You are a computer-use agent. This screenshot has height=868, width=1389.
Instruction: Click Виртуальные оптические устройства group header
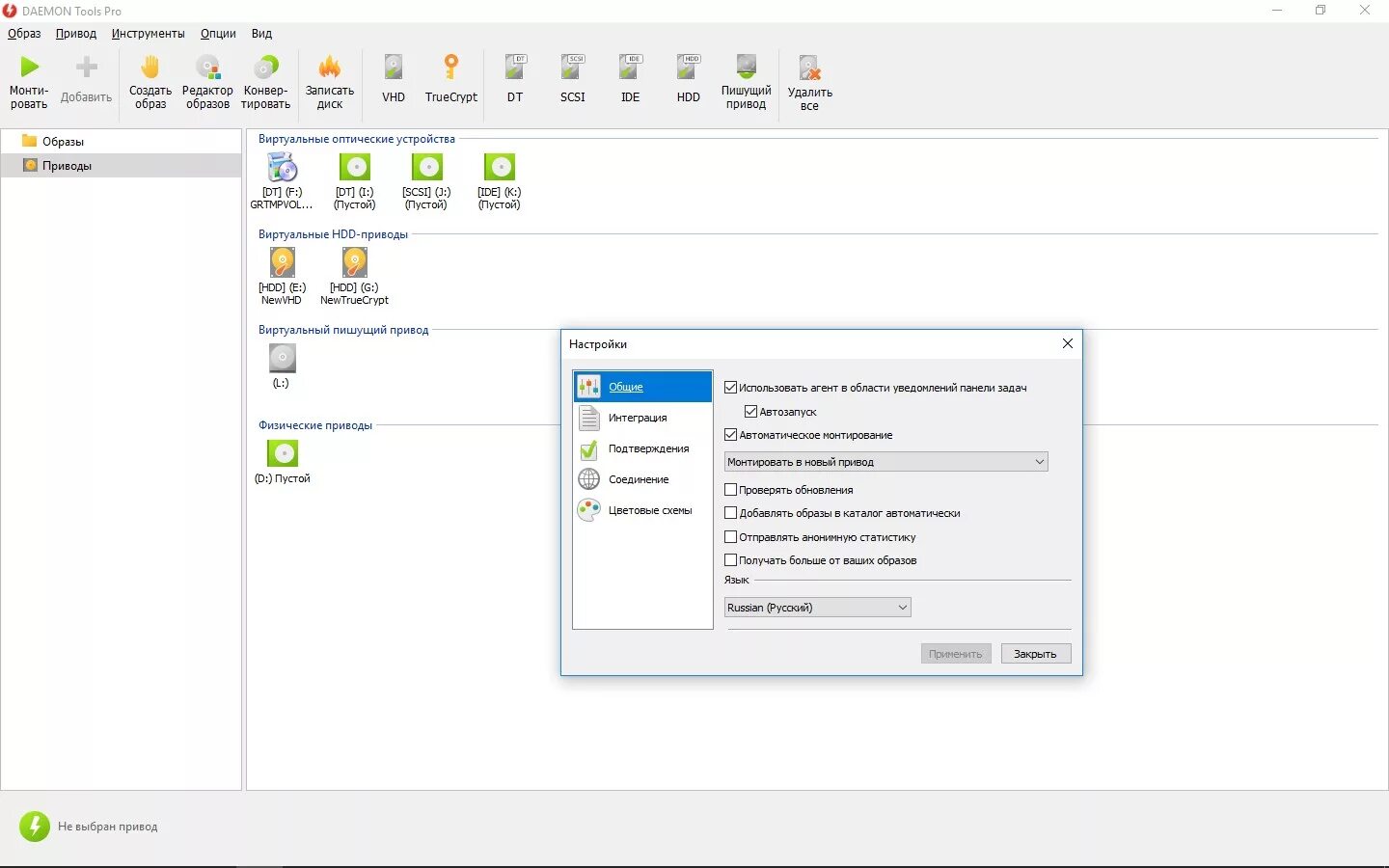(x=357, y=139)
